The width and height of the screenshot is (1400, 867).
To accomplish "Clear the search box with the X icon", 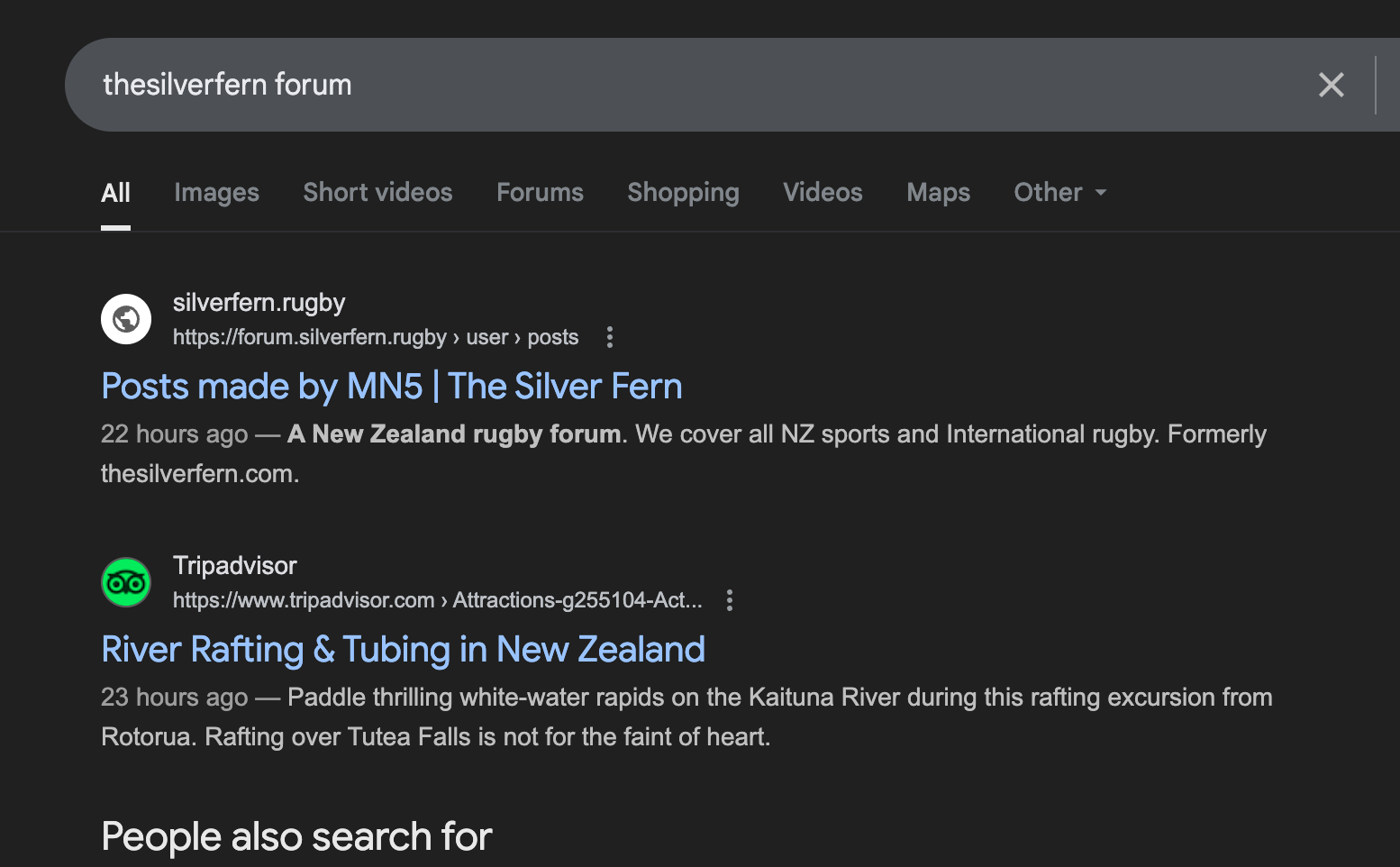I will tap(1331, 85).
